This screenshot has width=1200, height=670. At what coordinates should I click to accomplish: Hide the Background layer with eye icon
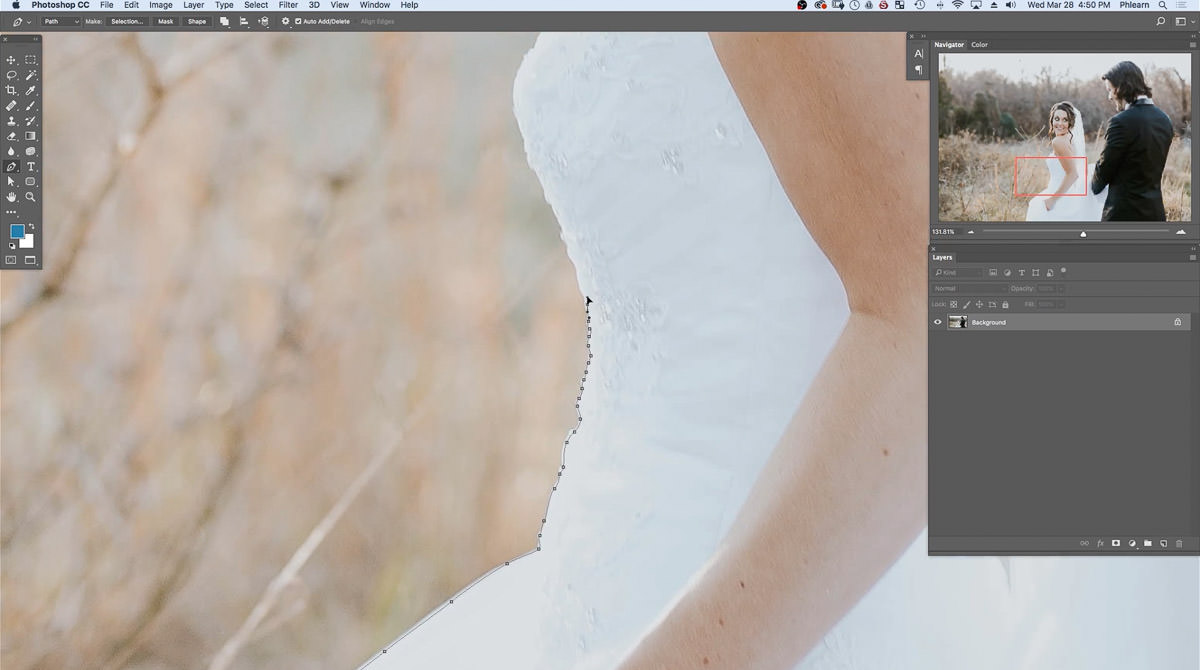coord(938,322)
